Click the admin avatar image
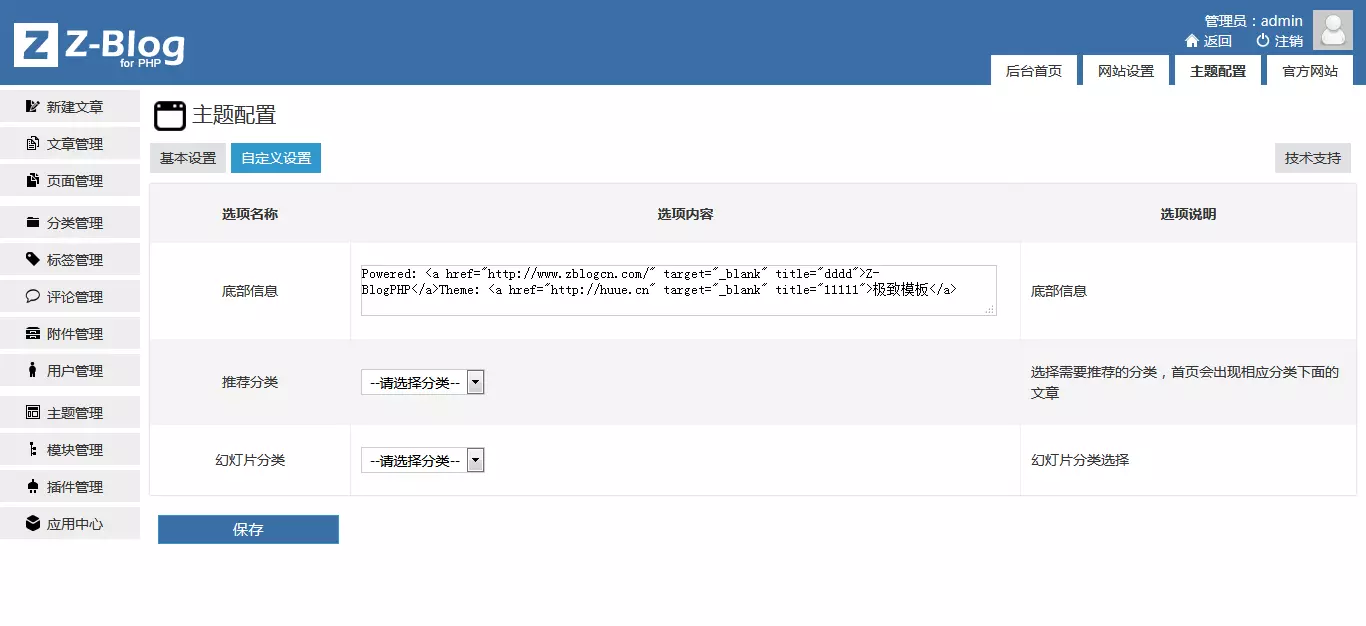Viewport: 1366px width, 626px height. click(1332, 29)
